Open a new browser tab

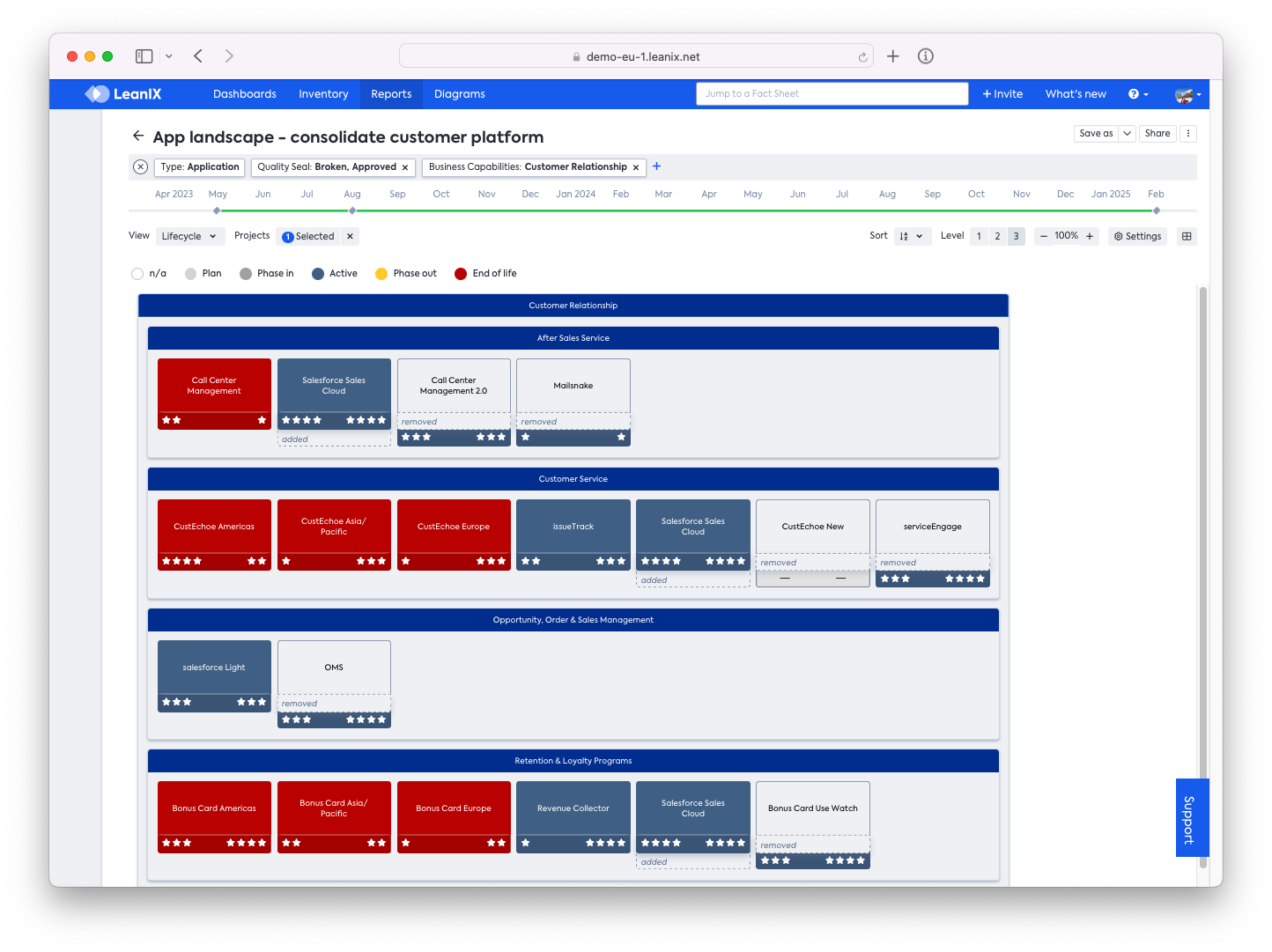(892, 56)
